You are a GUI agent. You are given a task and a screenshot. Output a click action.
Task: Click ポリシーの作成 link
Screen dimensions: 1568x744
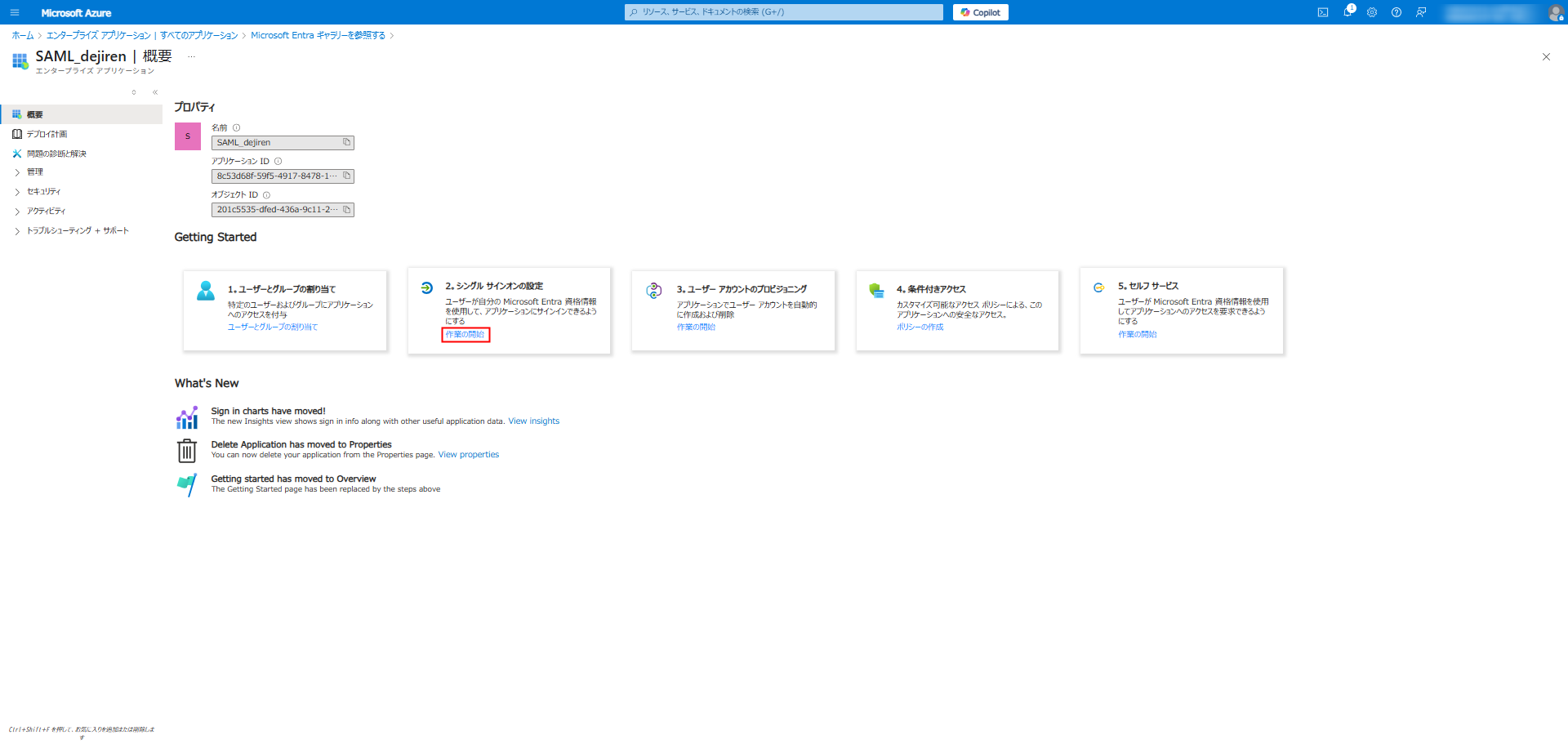[x=920, y=327]
